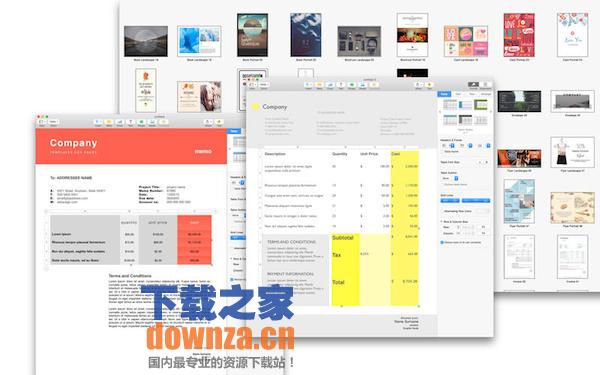This screenshot has width=600, height=375.
Task: Click Shape icon in invoice window toolbar
Action: click(352, 85)
